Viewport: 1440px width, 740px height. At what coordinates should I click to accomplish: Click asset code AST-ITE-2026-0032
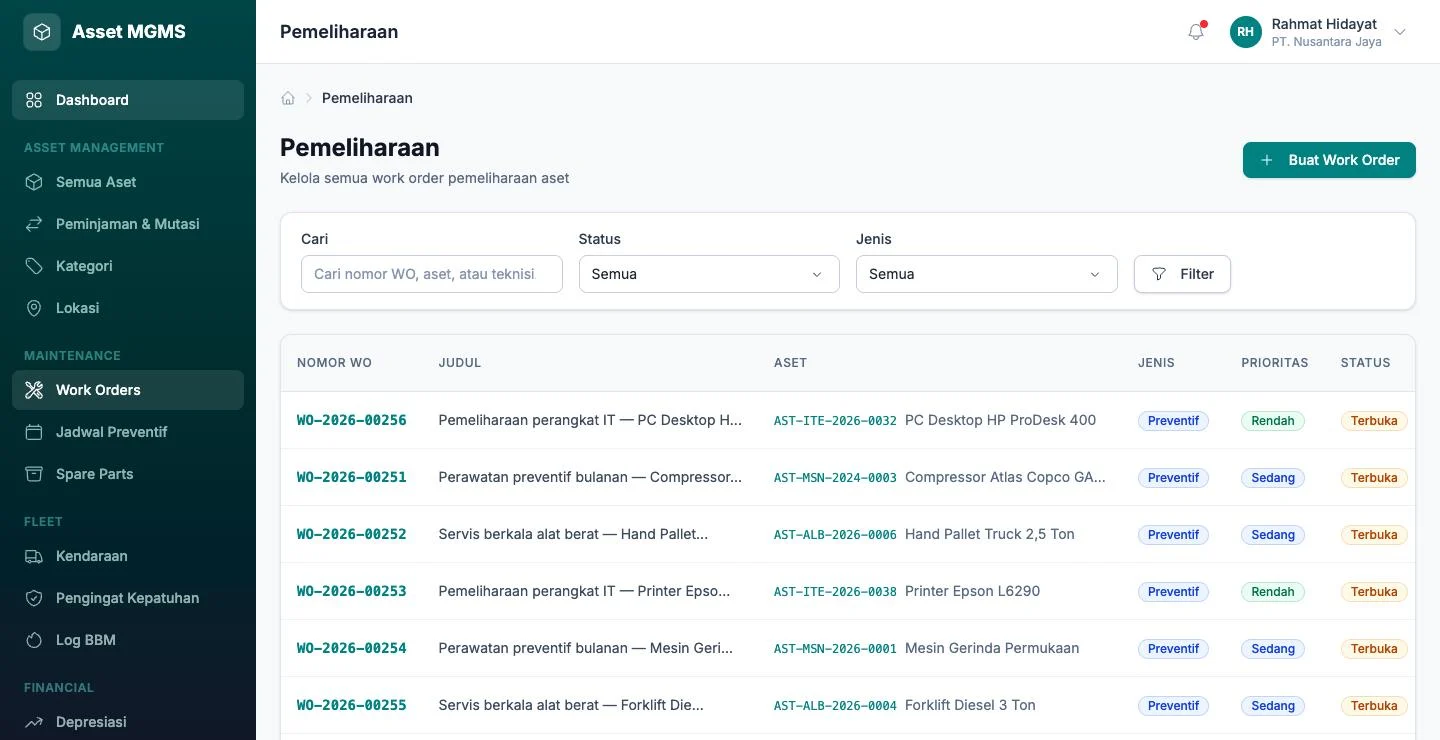pyautogui.click(x=835, y=421)
